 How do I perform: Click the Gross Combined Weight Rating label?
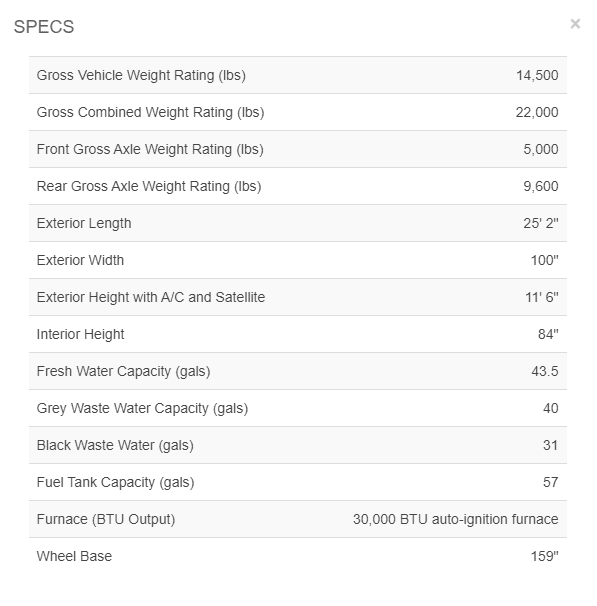click(x=150, y=112)
